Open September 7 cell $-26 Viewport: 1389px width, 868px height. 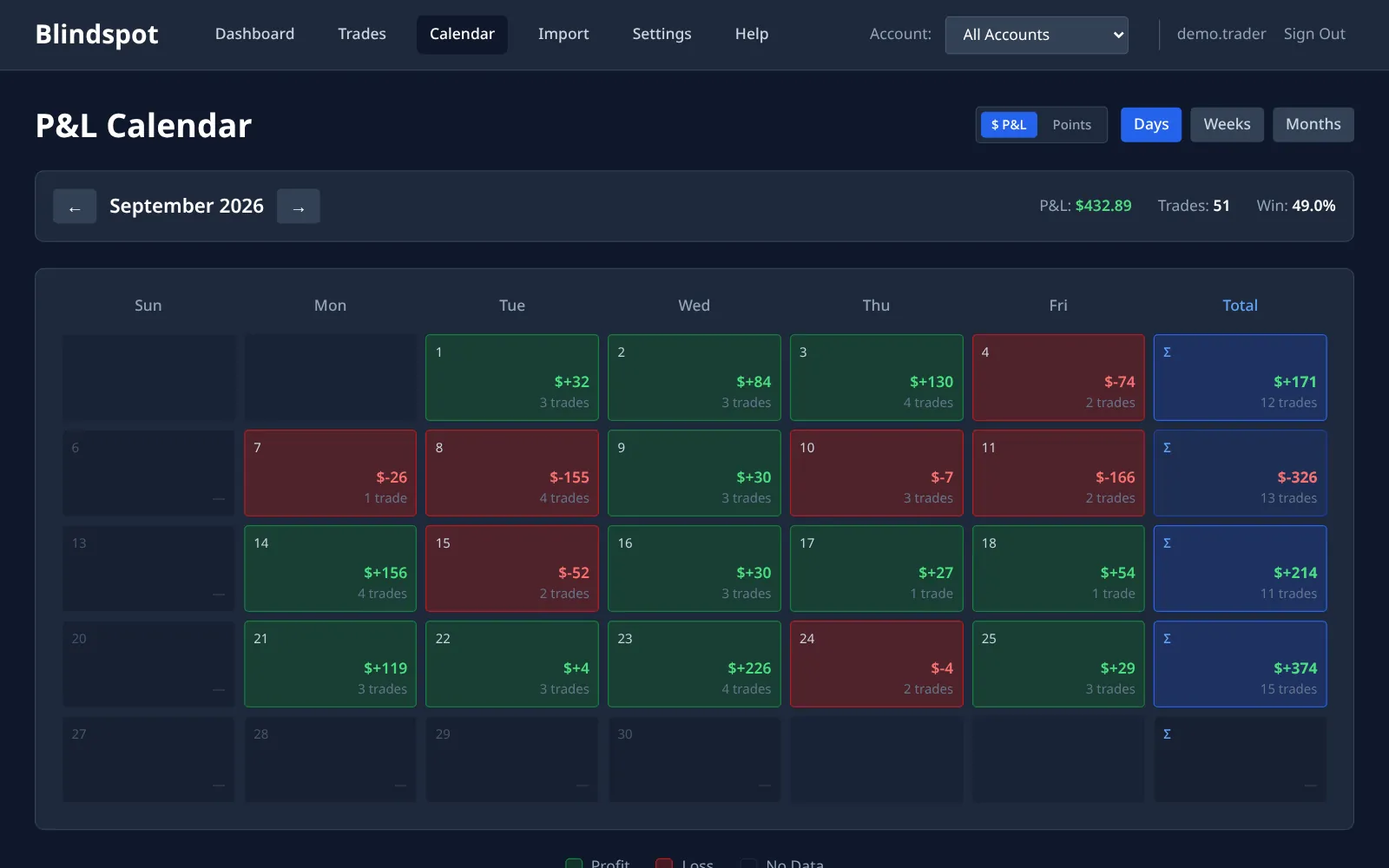pos(330,473)
